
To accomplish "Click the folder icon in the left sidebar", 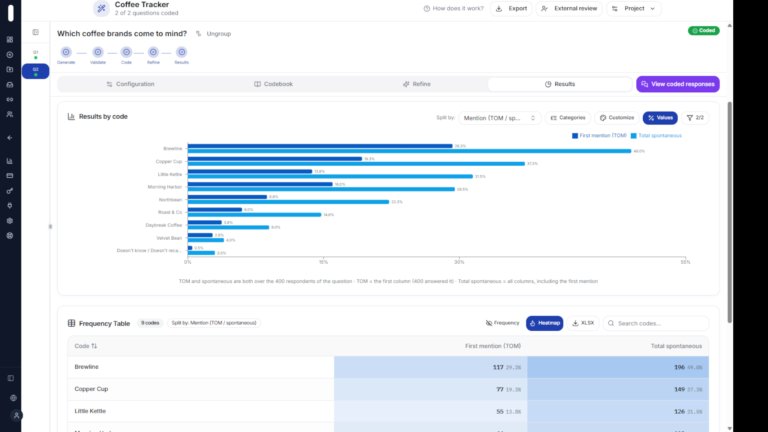I will coord(10,70).
